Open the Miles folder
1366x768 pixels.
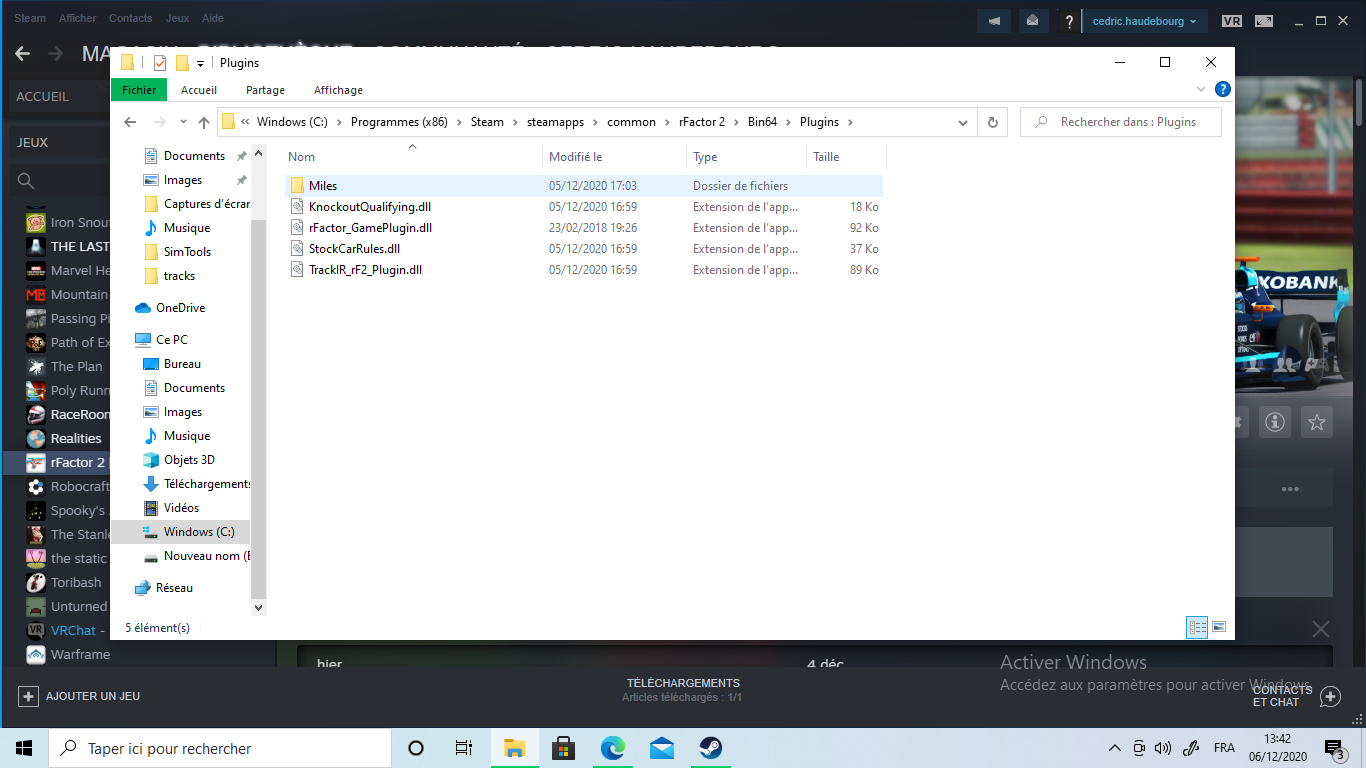(x=584, y=186)
